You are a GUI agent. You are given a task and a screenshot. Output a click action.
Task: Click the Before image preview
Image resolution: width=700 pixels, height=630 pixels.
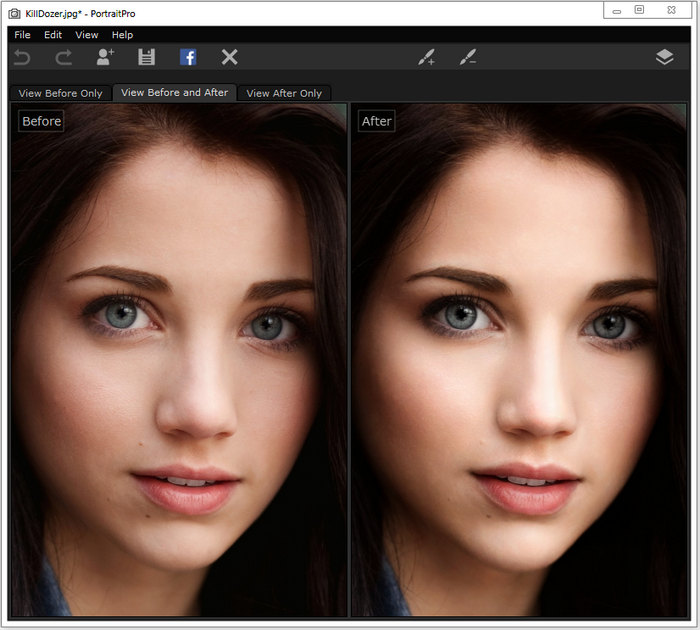179,360
